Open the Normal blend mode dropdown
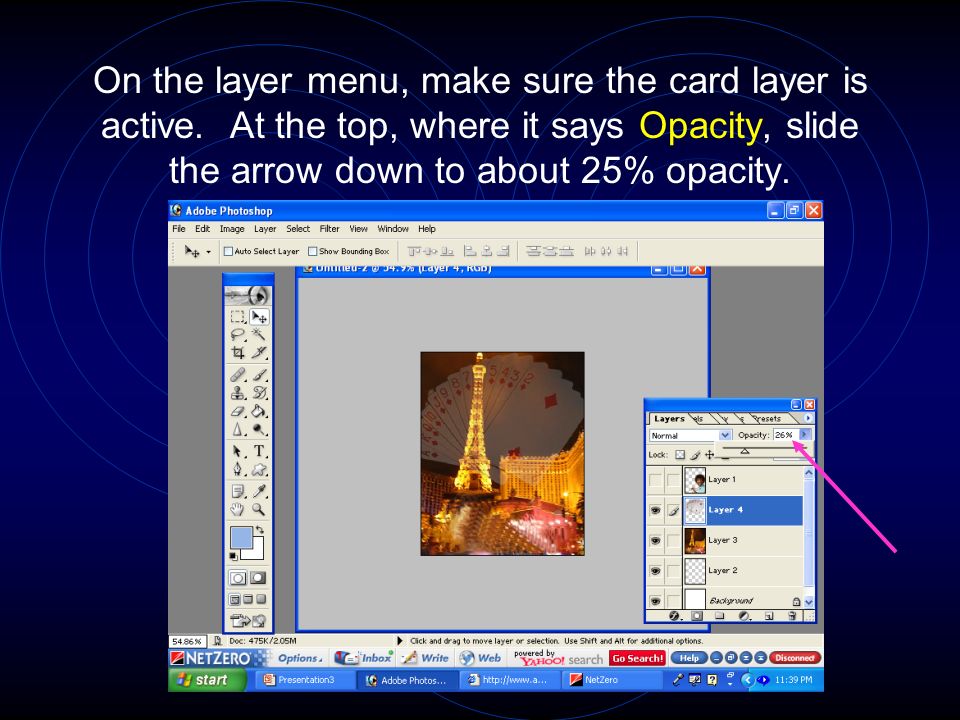The image size is (960, 720). pyautogui.click(x=691, y=435)
